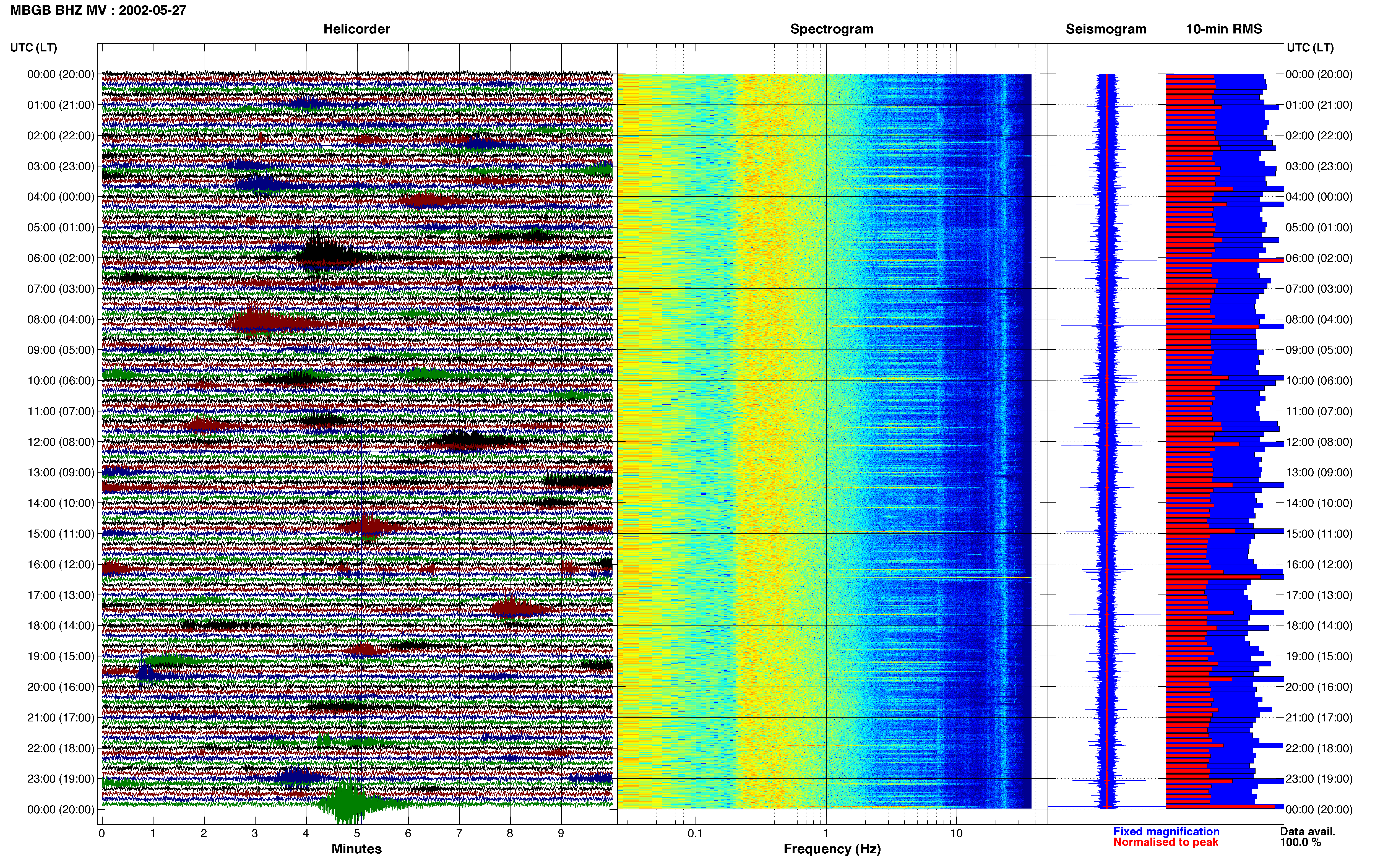
Task: Click '08:00 (04:00)' on the helicorder time axis
Action: pyautogui.click(x=61, y=319)
